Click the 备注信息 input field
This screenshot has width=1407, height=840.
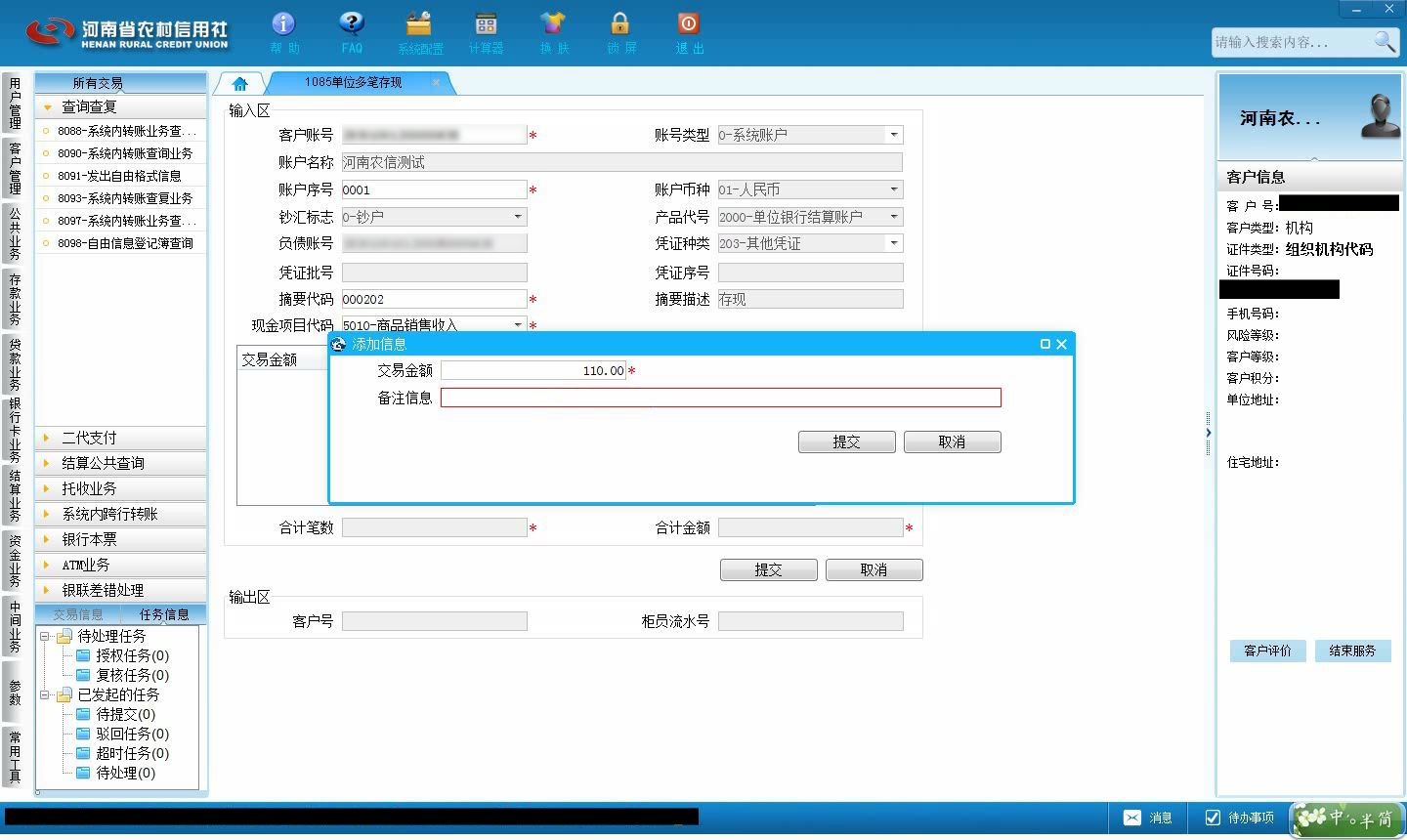(x=721, y=398)
